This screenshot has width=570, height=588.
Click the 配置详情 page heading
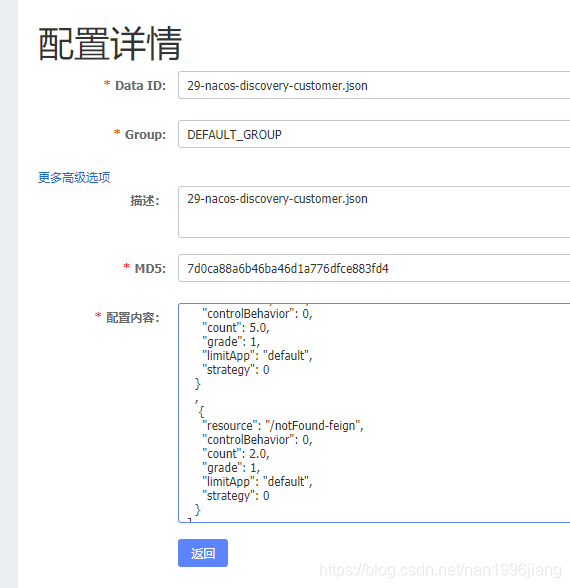(x=110, y=44)
